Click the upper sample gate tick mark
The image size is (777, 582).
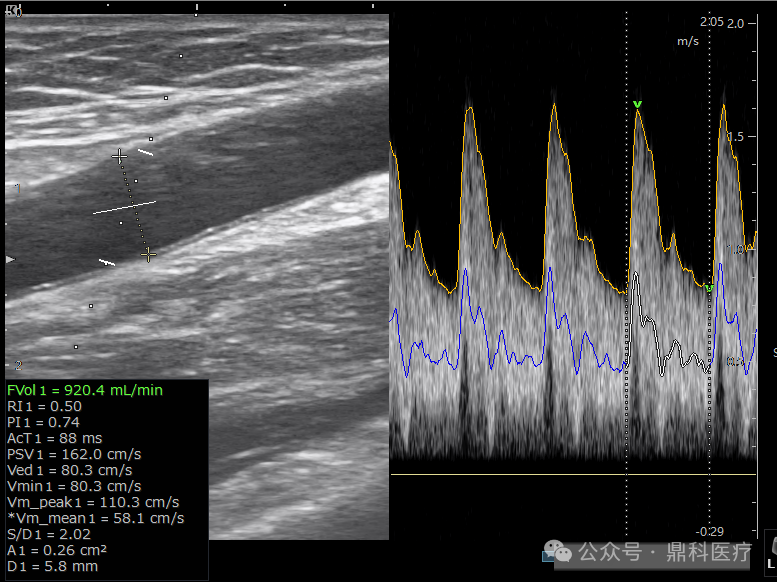145,152
